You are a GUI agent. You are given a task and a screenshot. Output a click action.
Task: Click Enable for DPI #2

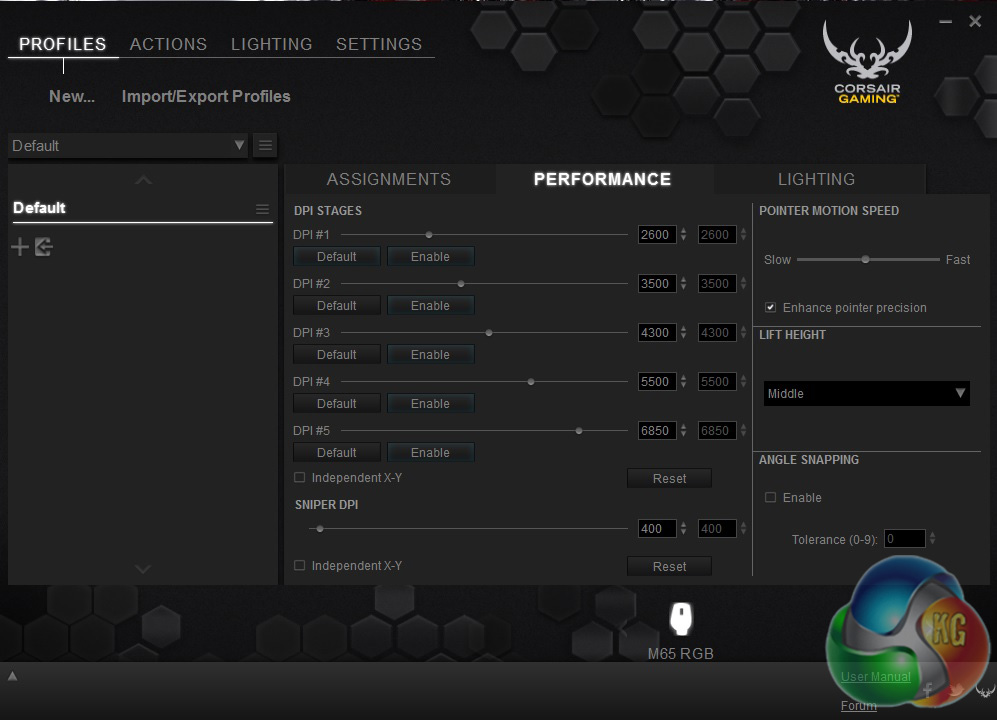(430, 306)
